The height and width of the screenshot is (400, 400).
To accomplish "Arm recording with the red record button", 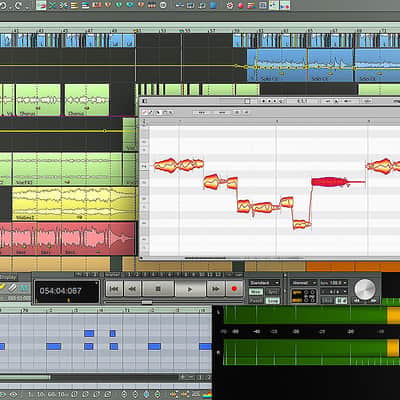I will click(x=234, y=289).
